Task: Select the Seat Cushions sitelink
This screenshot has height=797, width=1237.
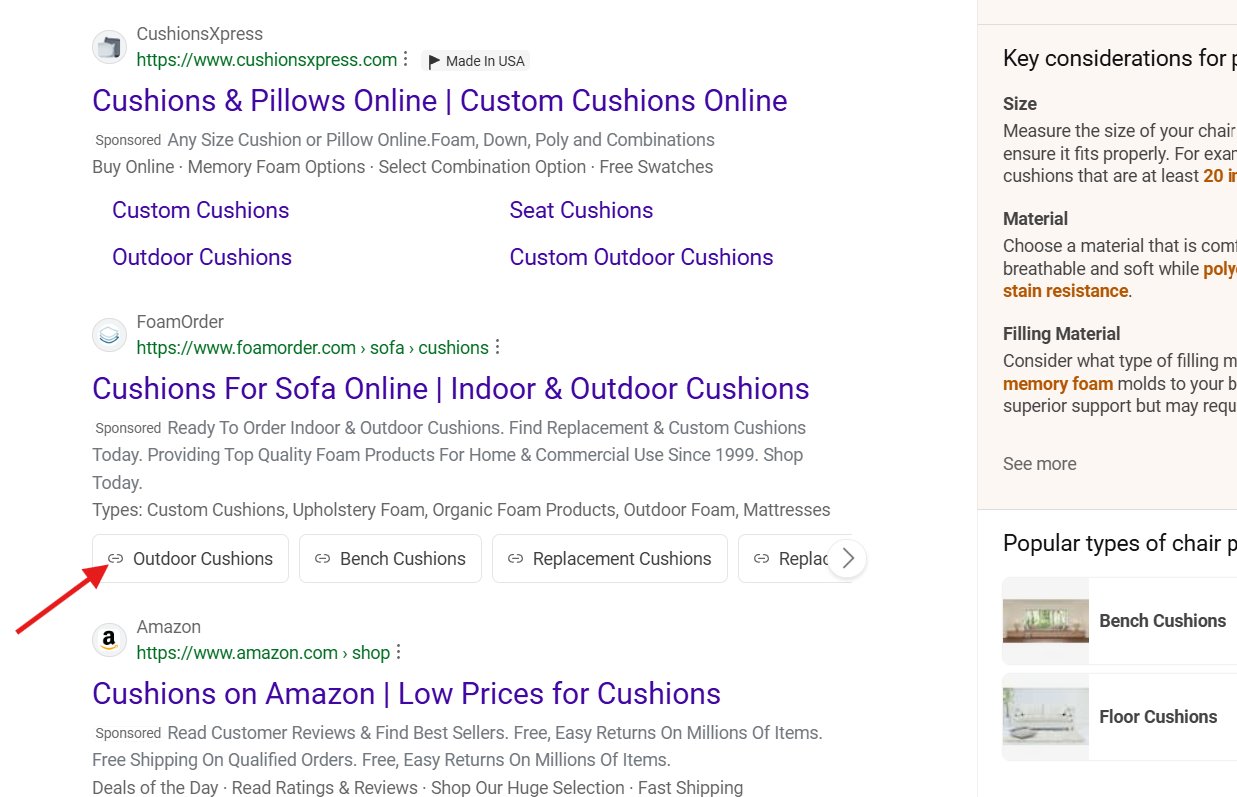Action: tap(580, 210)
